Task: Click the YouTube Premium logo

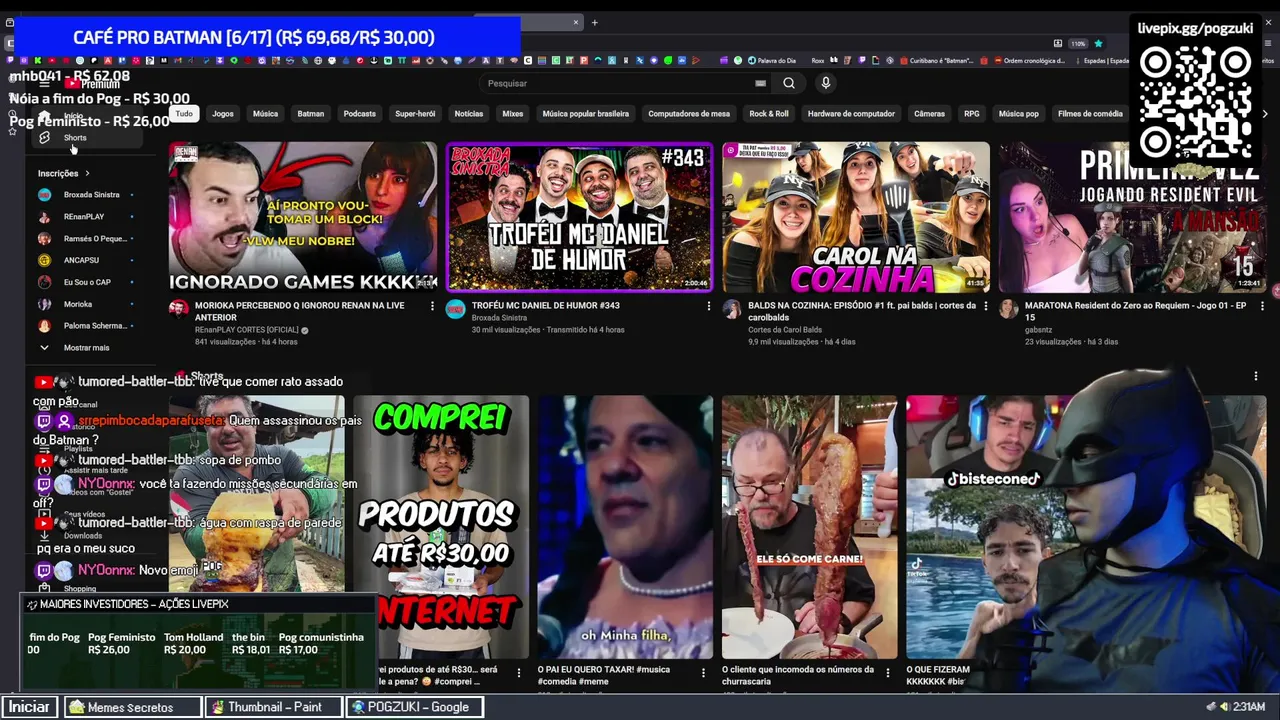Action: click(92, 84)
